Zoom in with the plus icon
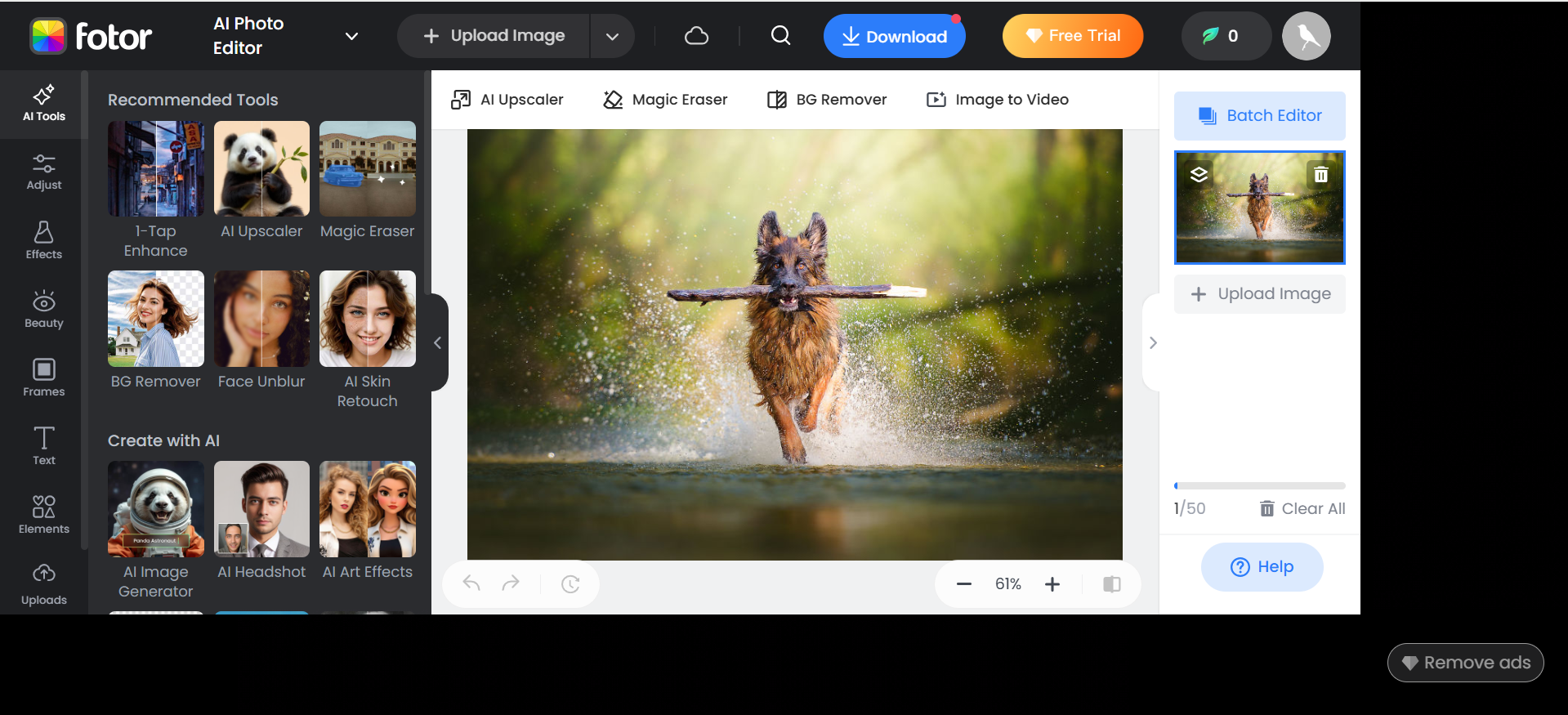This screenshot has width=1568, height=715. pos(1052,584)
